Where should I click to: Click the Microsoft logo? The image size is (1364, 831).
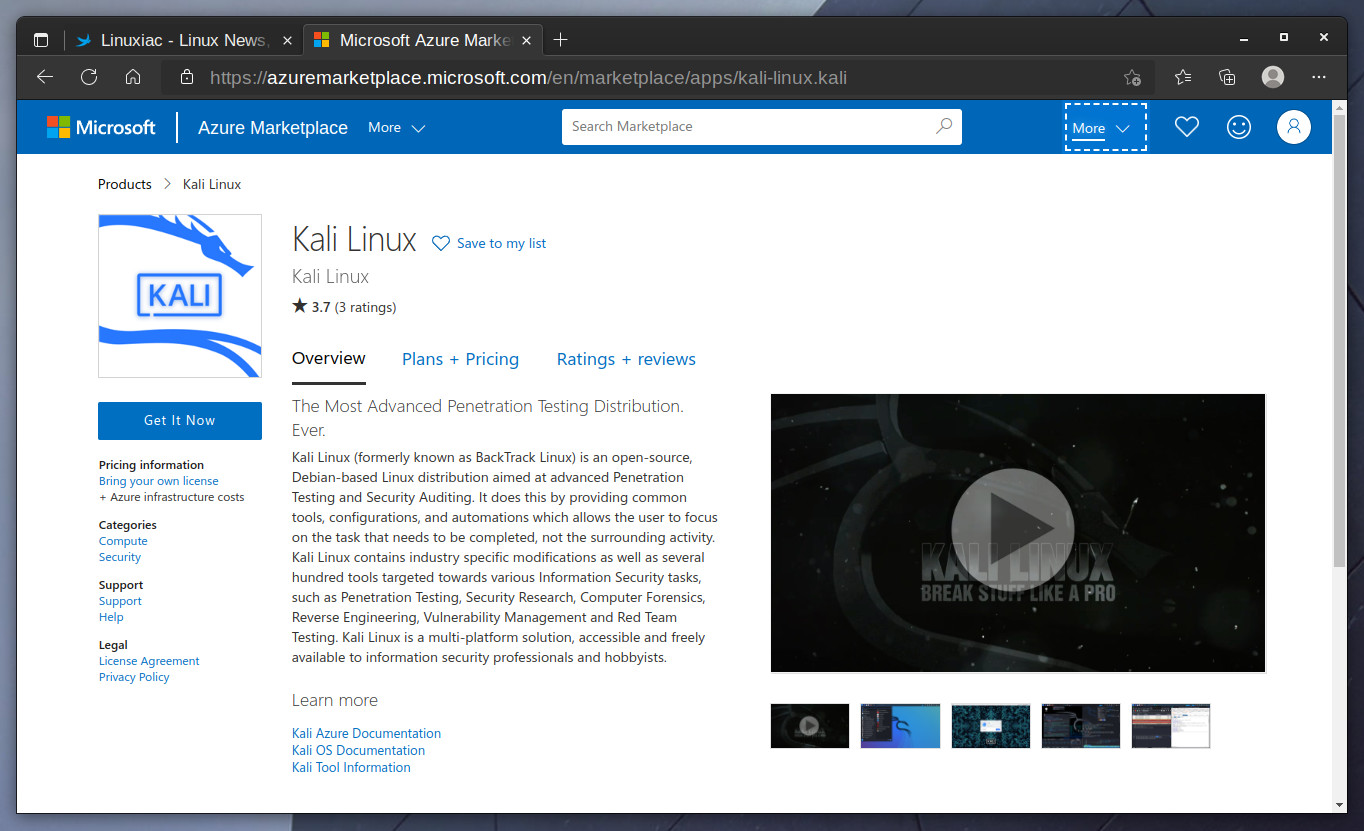[x=101, y=127]
